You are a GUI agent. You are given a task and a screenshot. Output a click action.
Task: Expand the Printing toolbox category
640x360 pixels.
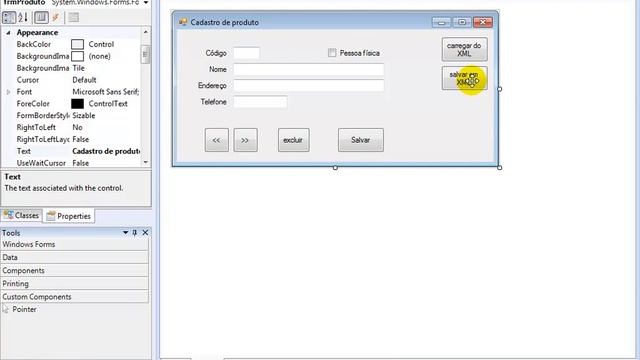point(75,284)
